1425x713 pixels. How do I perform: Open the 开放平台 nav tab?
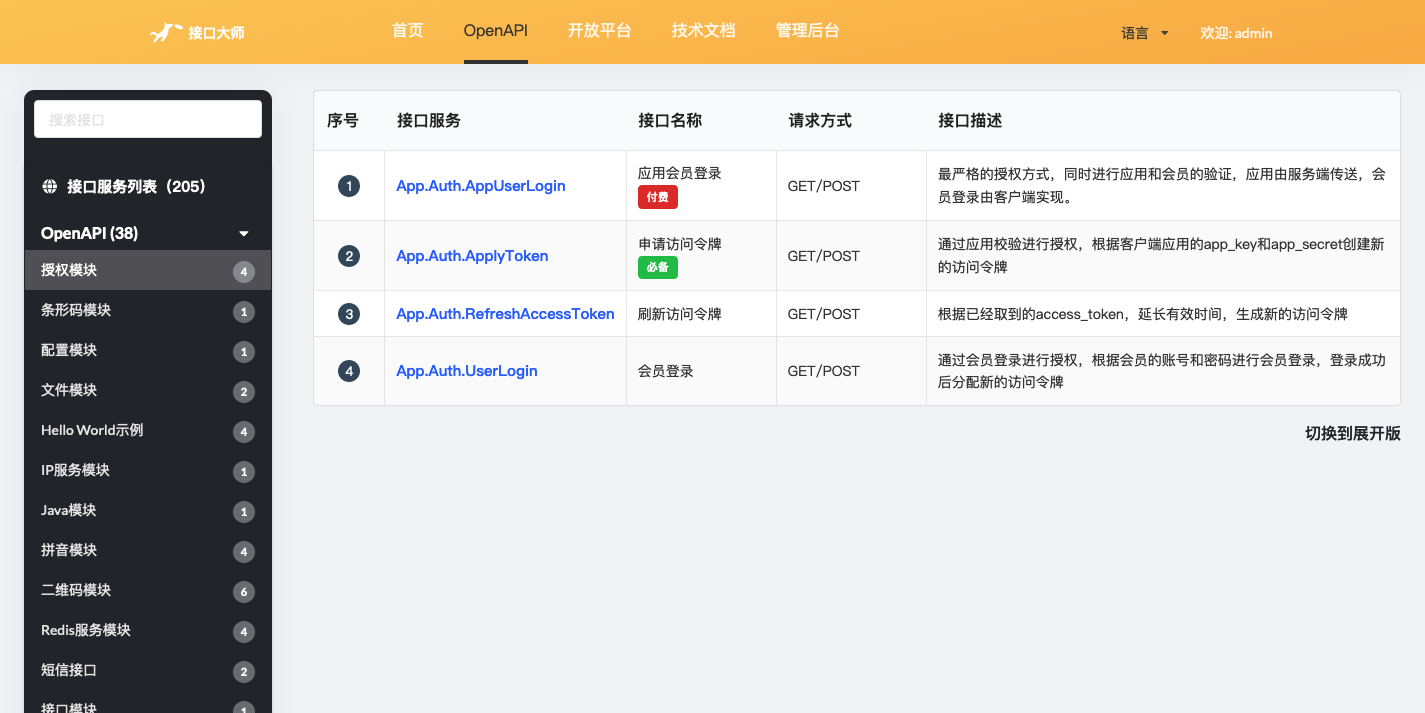(600, 31)
